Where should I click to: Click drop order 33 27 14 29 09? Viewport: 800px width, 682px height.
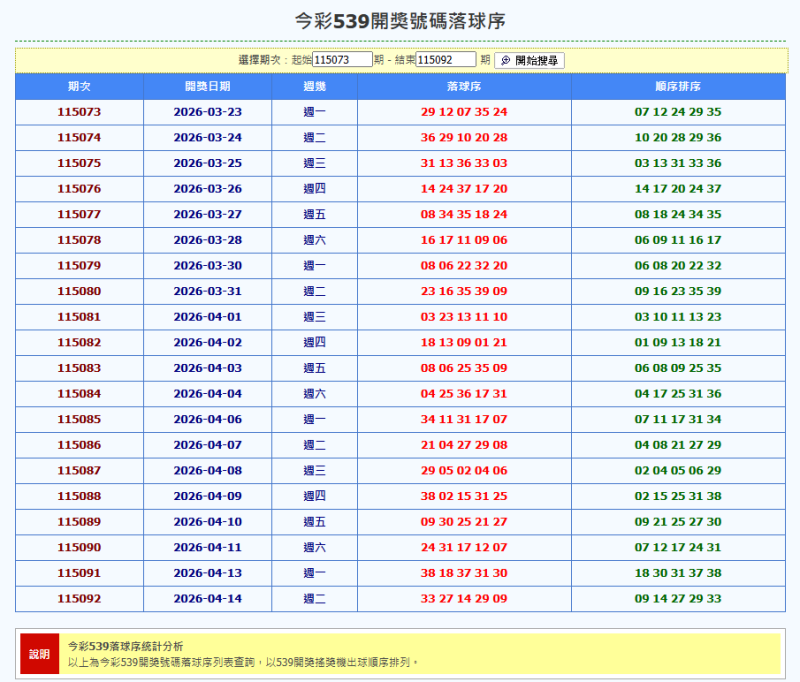click(464, 598)
